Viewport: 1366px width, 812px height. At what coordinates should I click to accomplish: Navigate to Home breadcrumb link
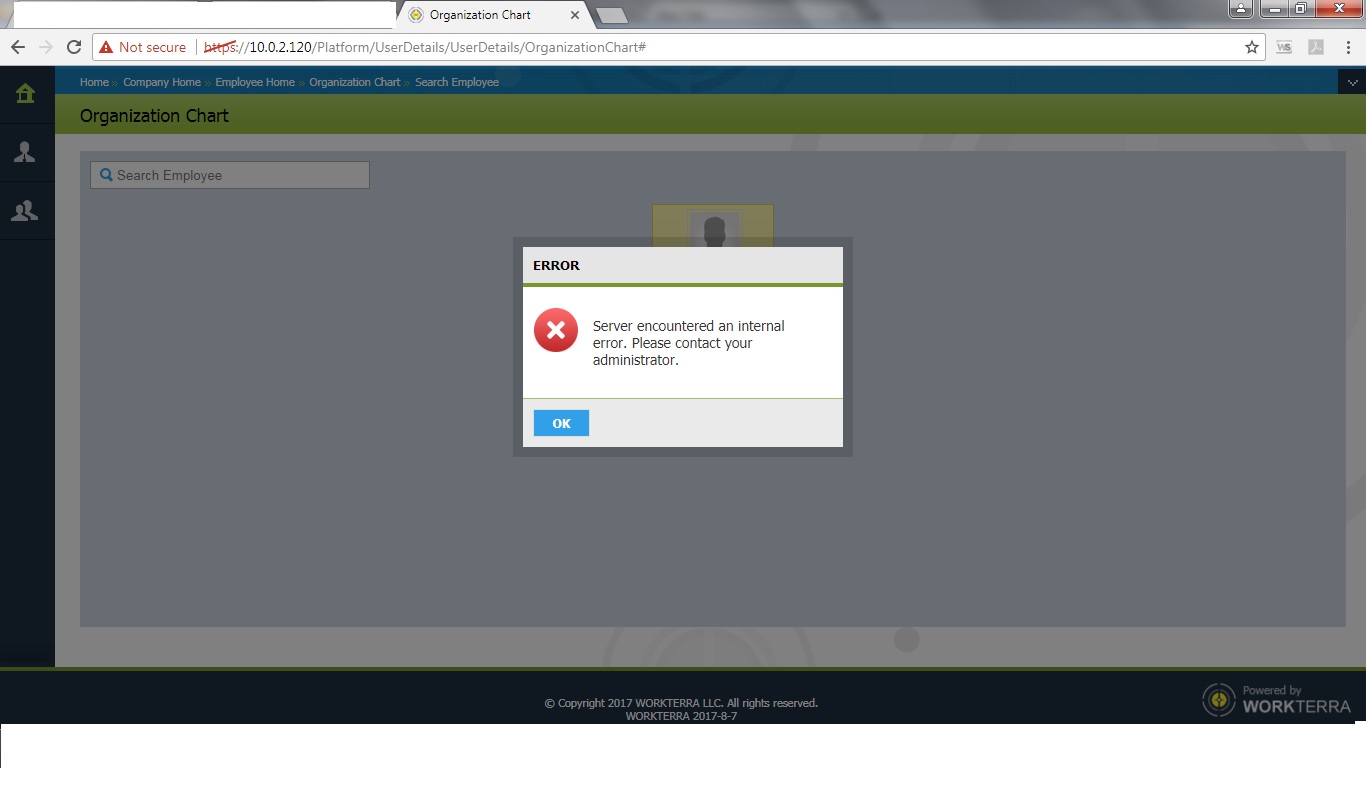click(x=94, y=82)
